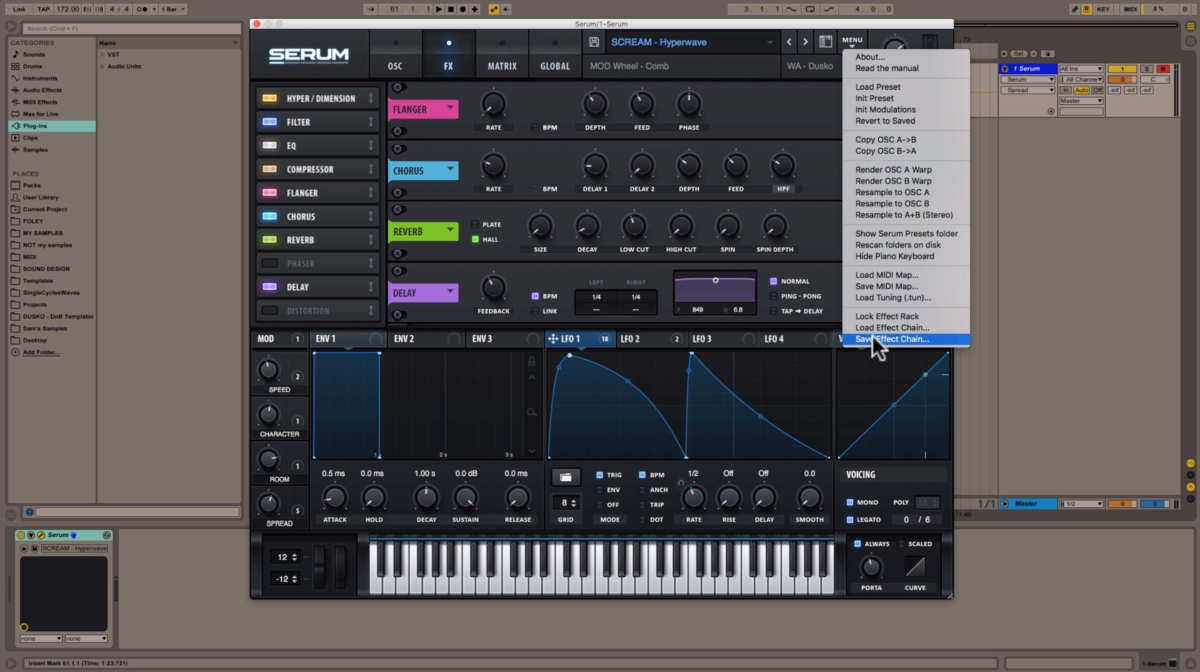1200x672 pixels.
Task: Select Hall reverb type
Action: pyautogui.click(x=476, y=239)
